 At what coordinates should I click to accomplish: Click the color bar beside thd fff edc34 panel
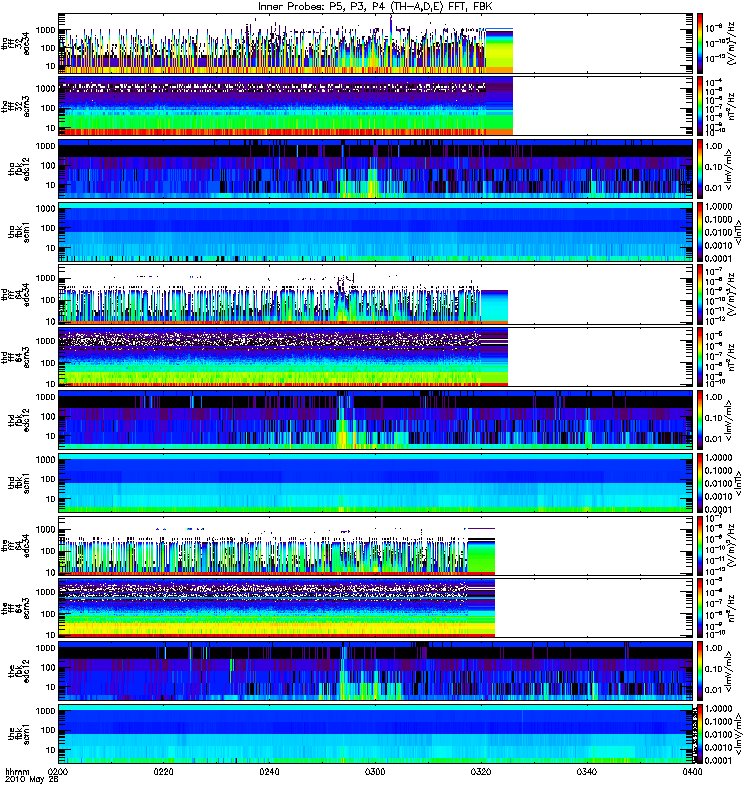coord(700,294)
